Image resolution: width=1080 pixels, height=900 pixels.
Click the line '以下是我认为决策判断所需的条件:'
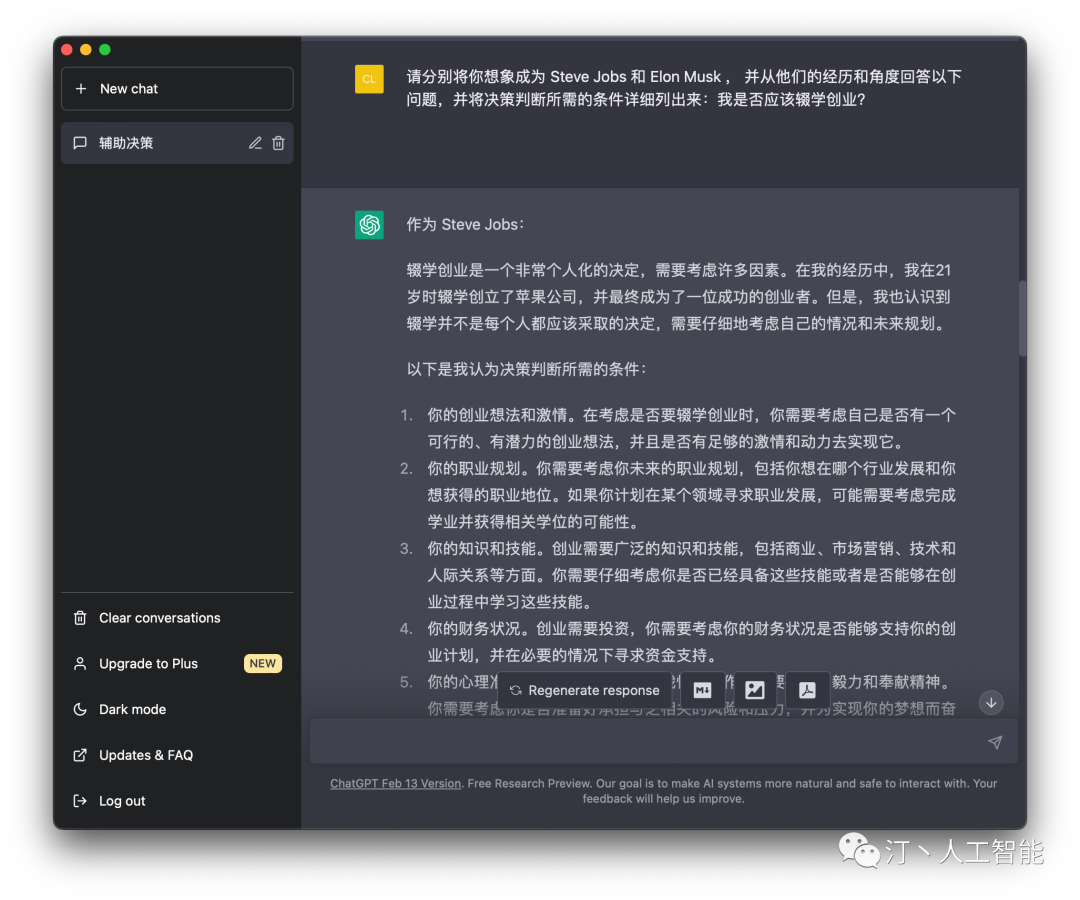(527, 369)
